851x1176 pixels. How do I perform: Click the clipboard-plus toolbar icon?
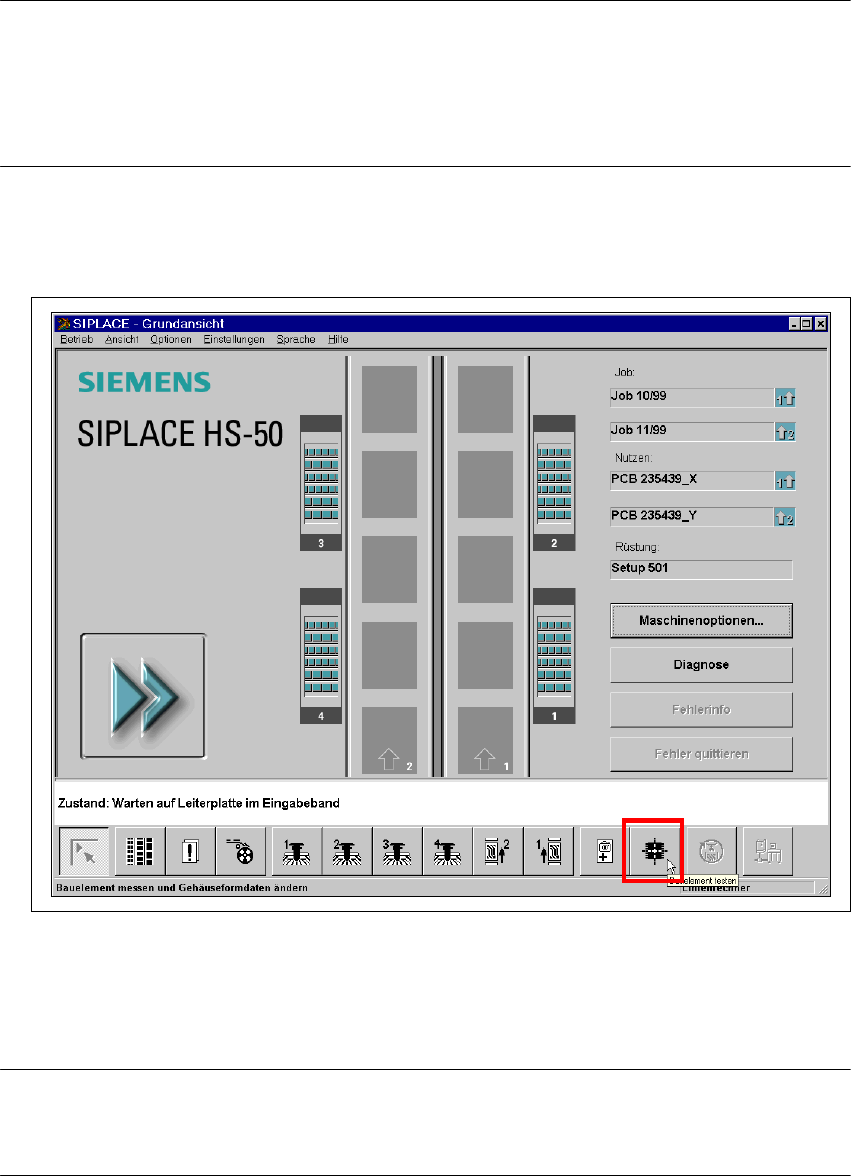(x=604, y=851)
